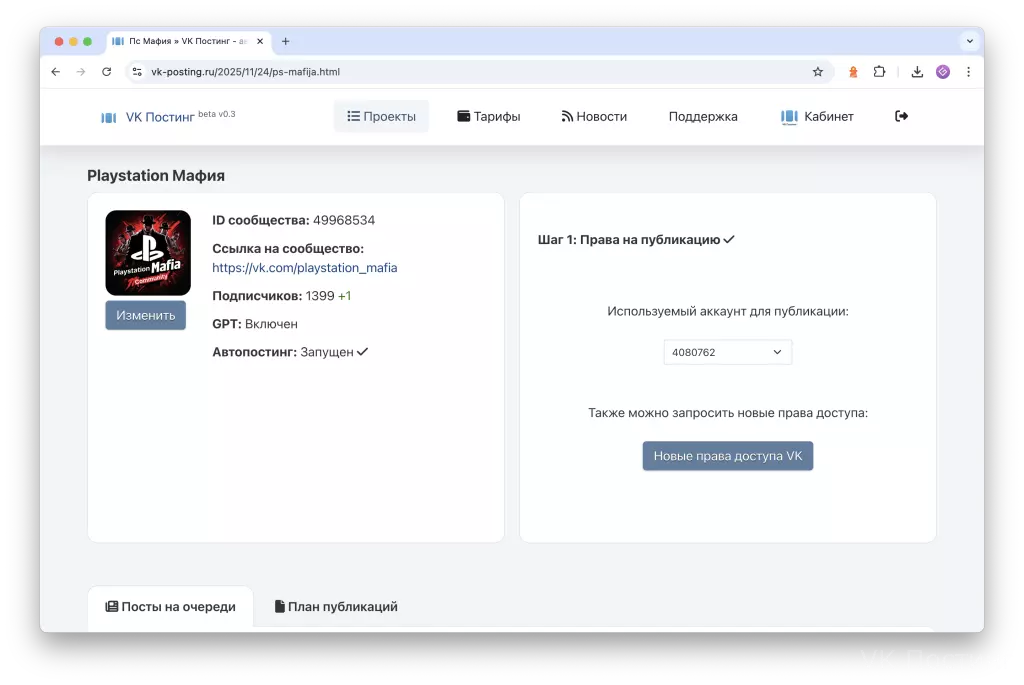Click the Автопостинг: Запущен status
This screenshot has width=1024, height=685.
(290, 352)
